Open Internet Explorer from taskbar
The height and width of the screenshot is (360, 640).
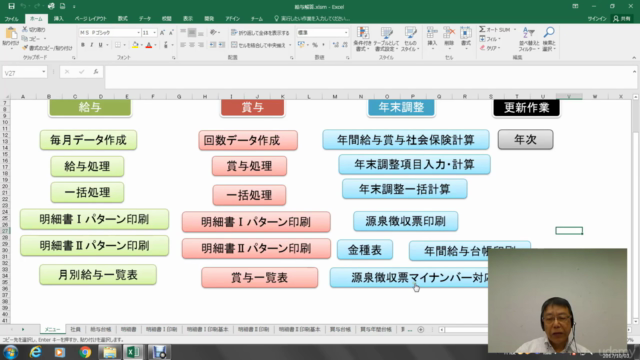(x=36, y=352)
